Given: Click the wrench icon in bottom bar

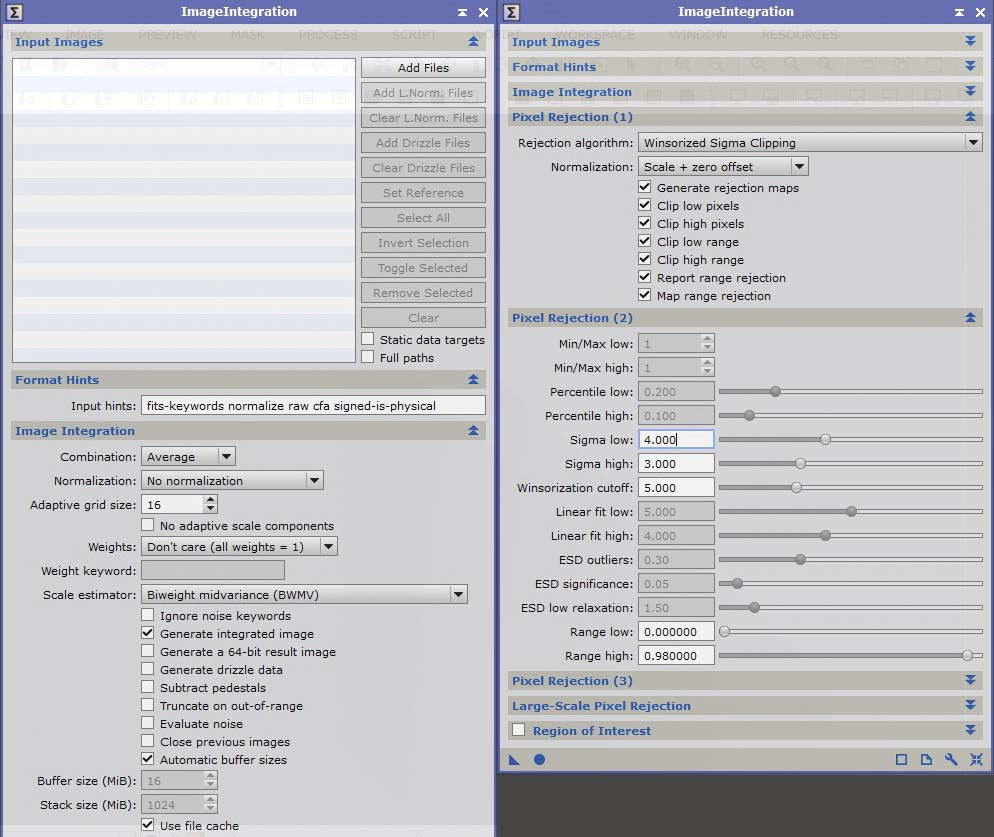Looking at the screenshot, I should (x=951, y=760).
